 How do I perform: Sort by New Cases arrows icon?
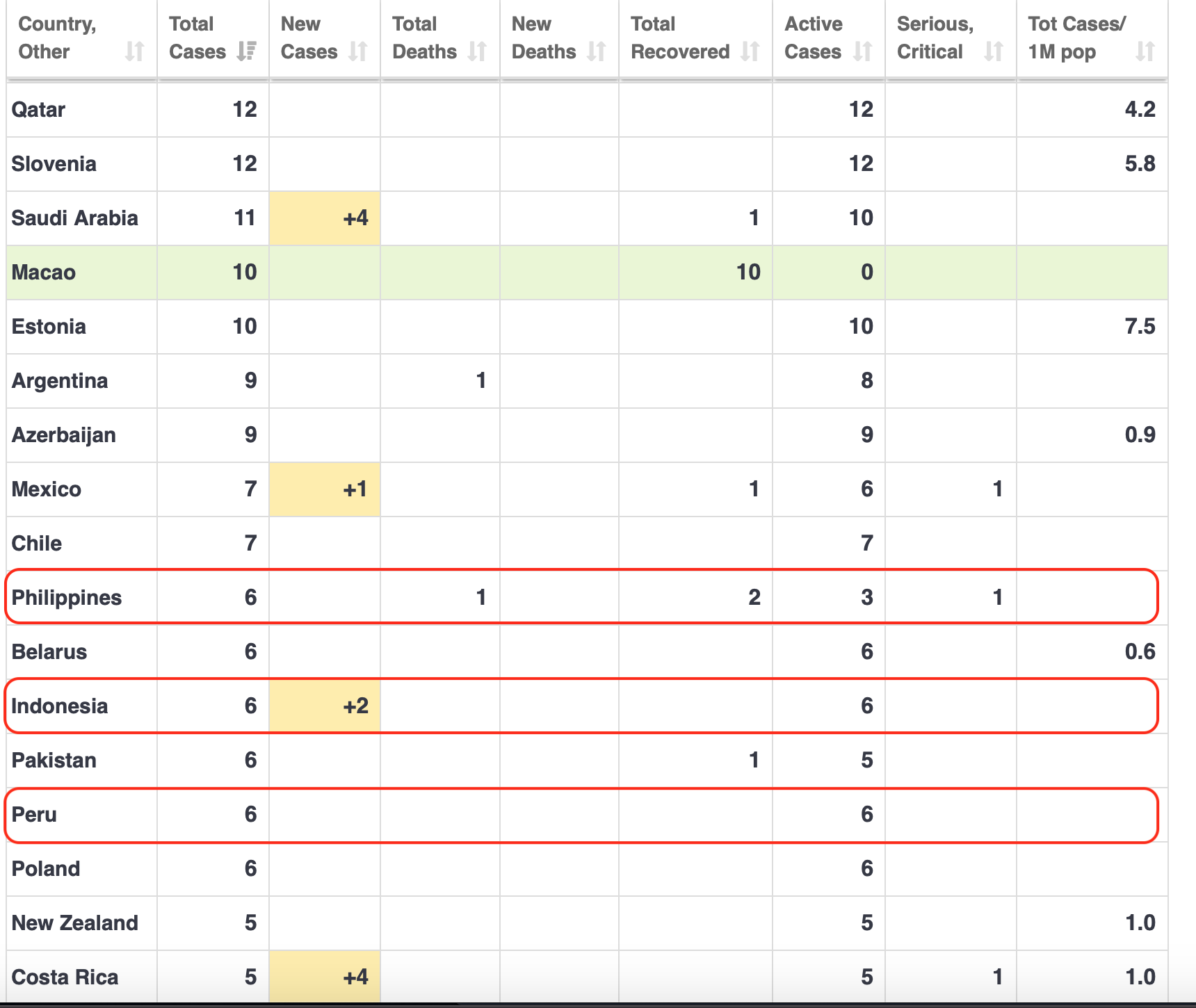pyautogui.click(x=358, y=51)
